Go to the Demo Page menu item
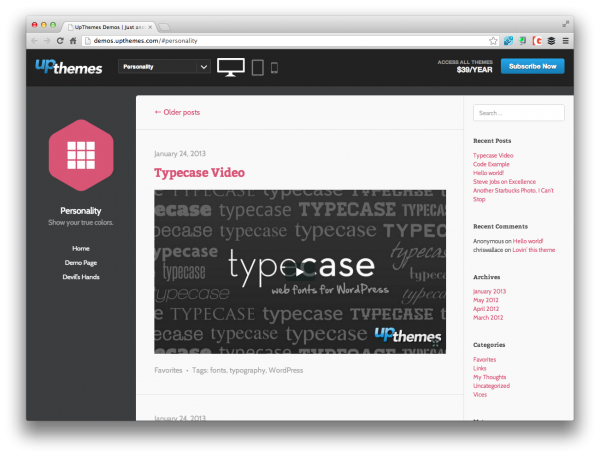This screenshot has width=600, height=457. pyautogui.click(x=81, y=263)
